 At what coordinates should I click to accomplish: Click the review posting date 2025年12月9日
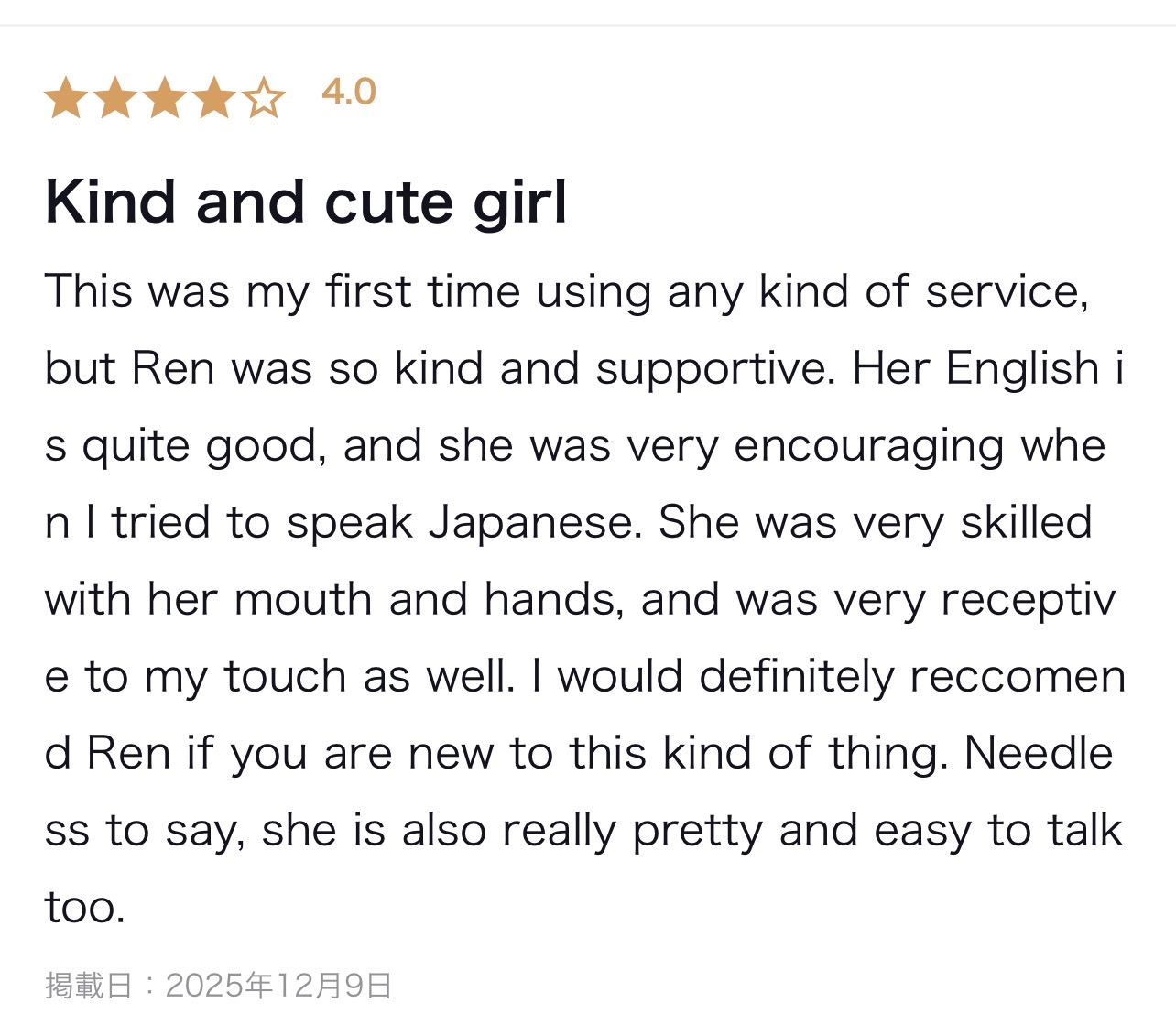pos(278,986)
